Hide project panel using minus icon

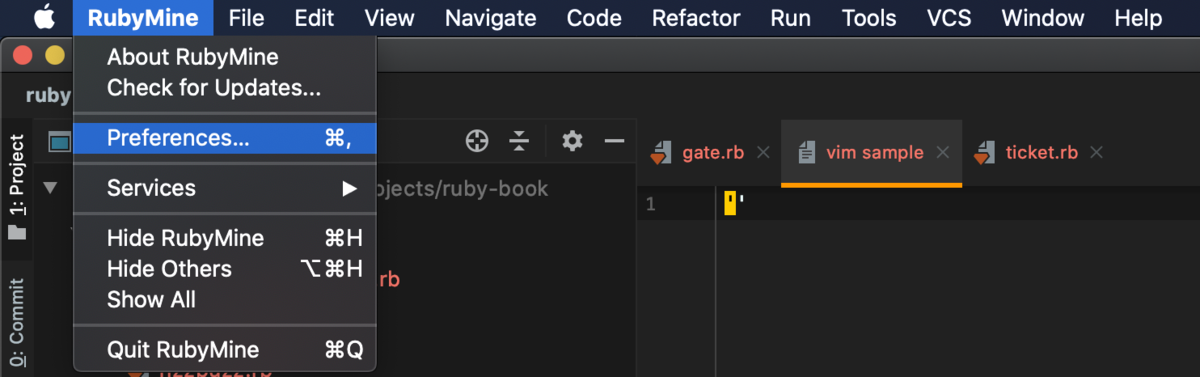[x=614, y=141]
